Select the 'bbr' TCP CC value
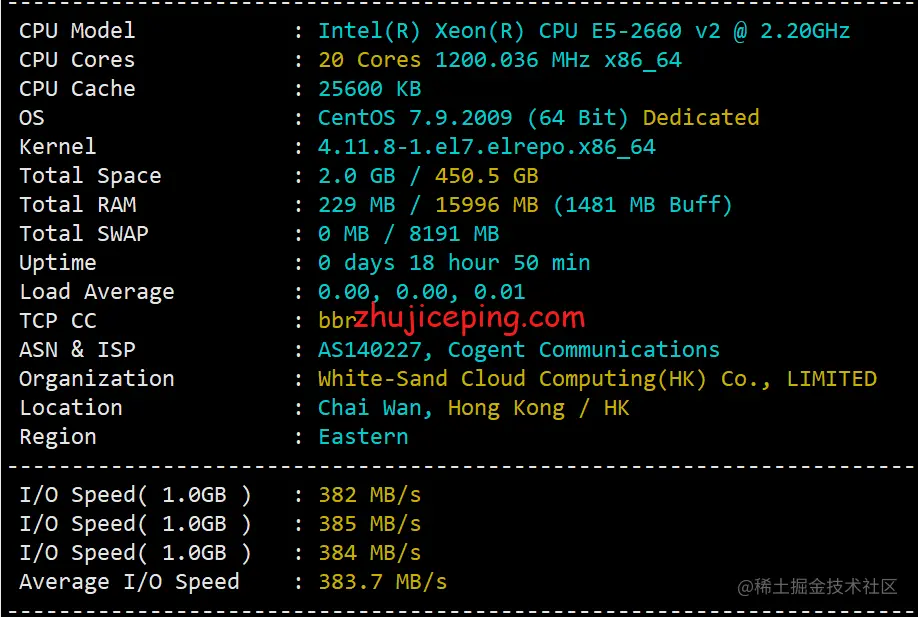Screen dimensions: 918x617 click(x=337, y=321)
